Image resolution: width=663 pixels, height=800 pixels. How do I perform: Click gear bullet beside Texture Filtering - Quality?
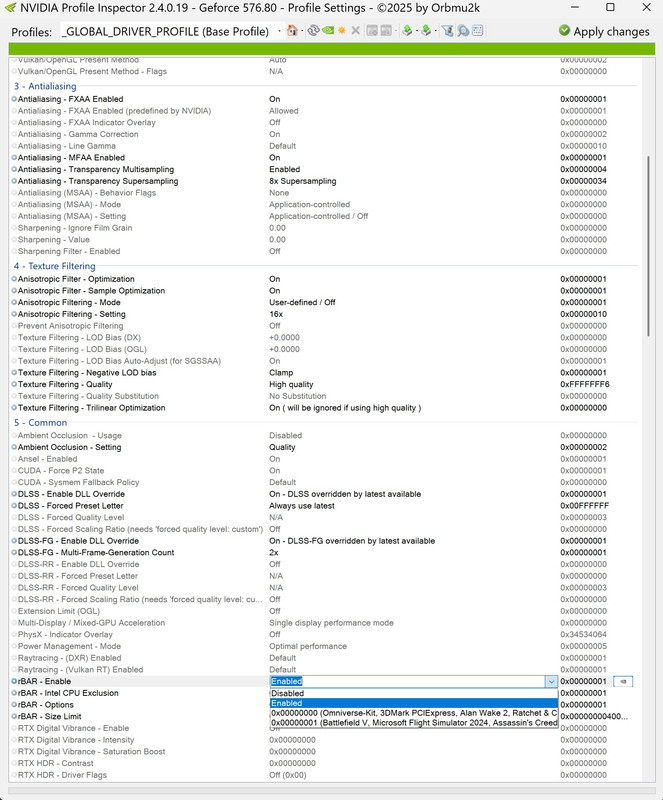14,385
